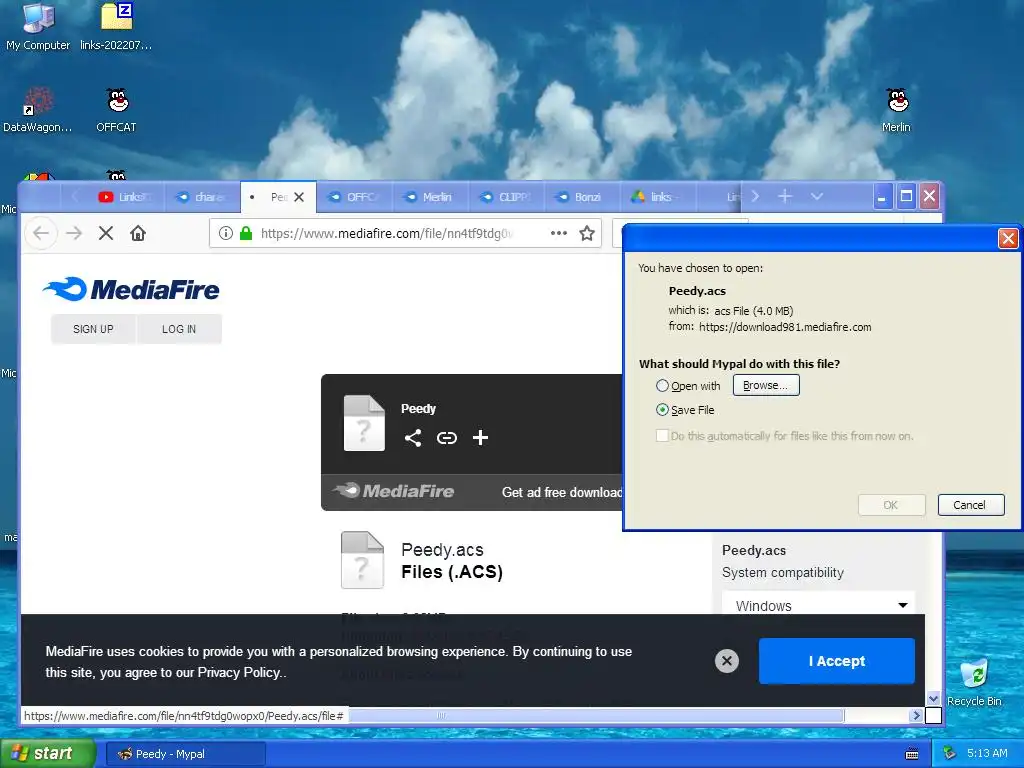The image size is (1024, 768).
Task: Stop page loading with X button
Action: tap(106, 233)
